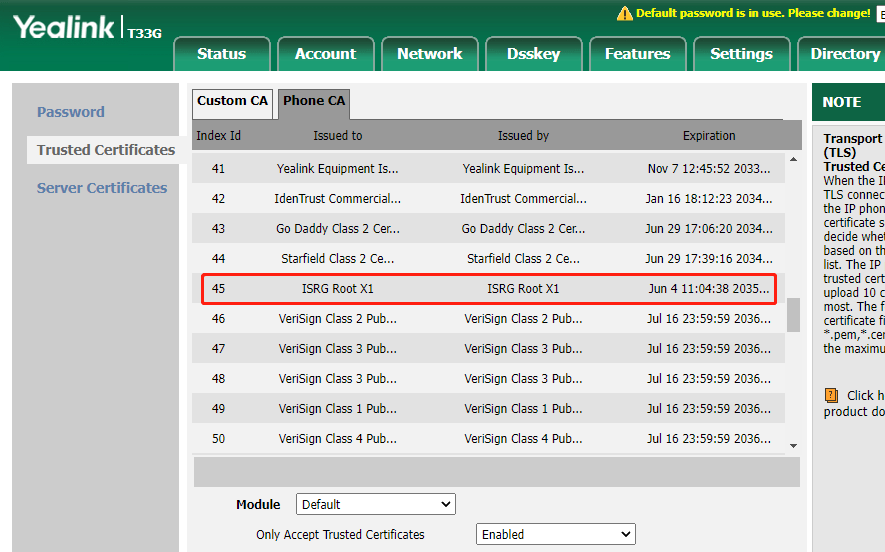Open the Dsskey tab
885x552 pixels.
click(x=533, y=54)
